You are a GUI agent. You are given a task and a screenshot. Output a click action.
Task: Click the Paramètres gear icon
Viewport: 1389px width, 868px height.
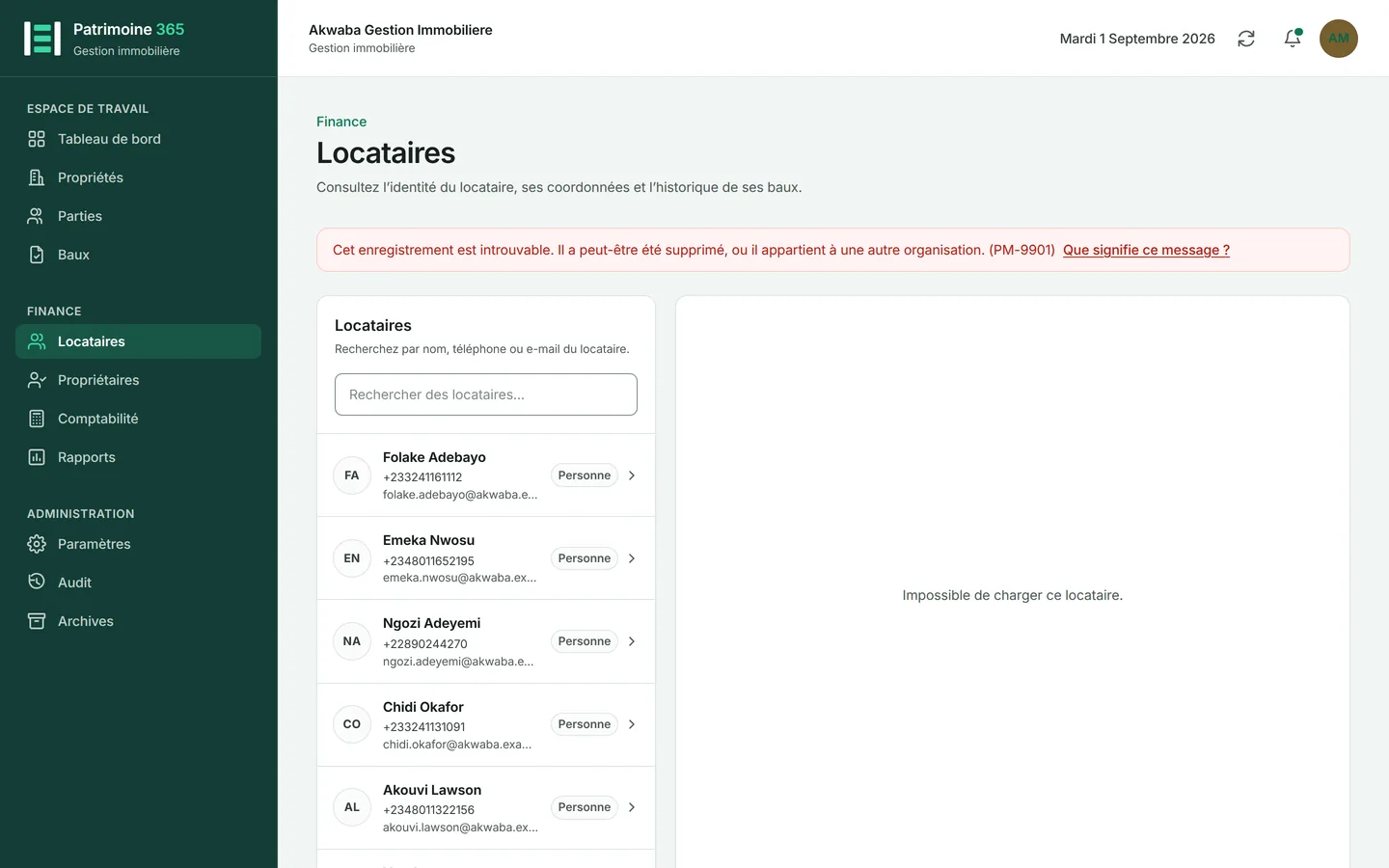click(37, 544)
